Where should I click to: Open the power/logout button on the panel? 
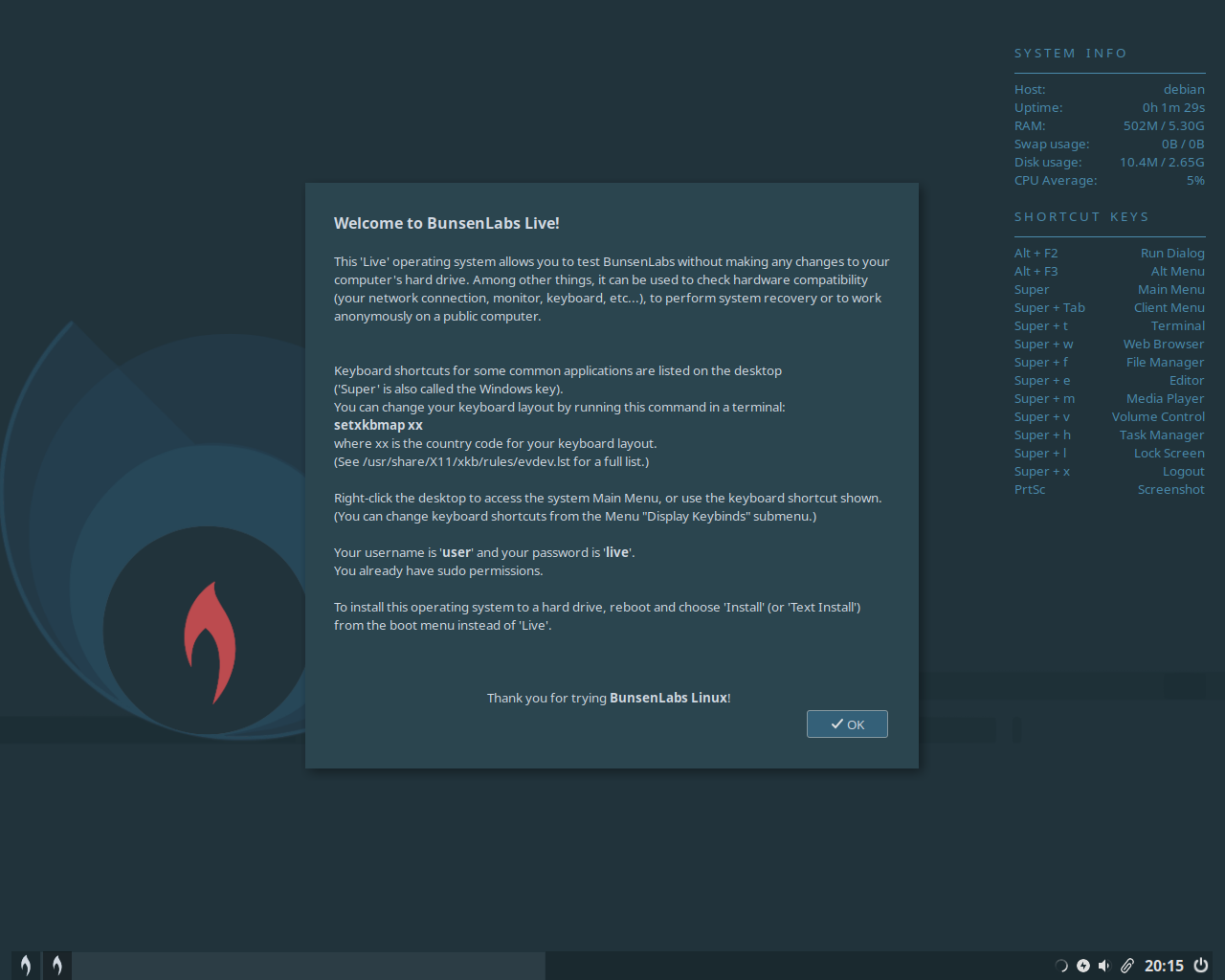click(x=1201, y=966)
